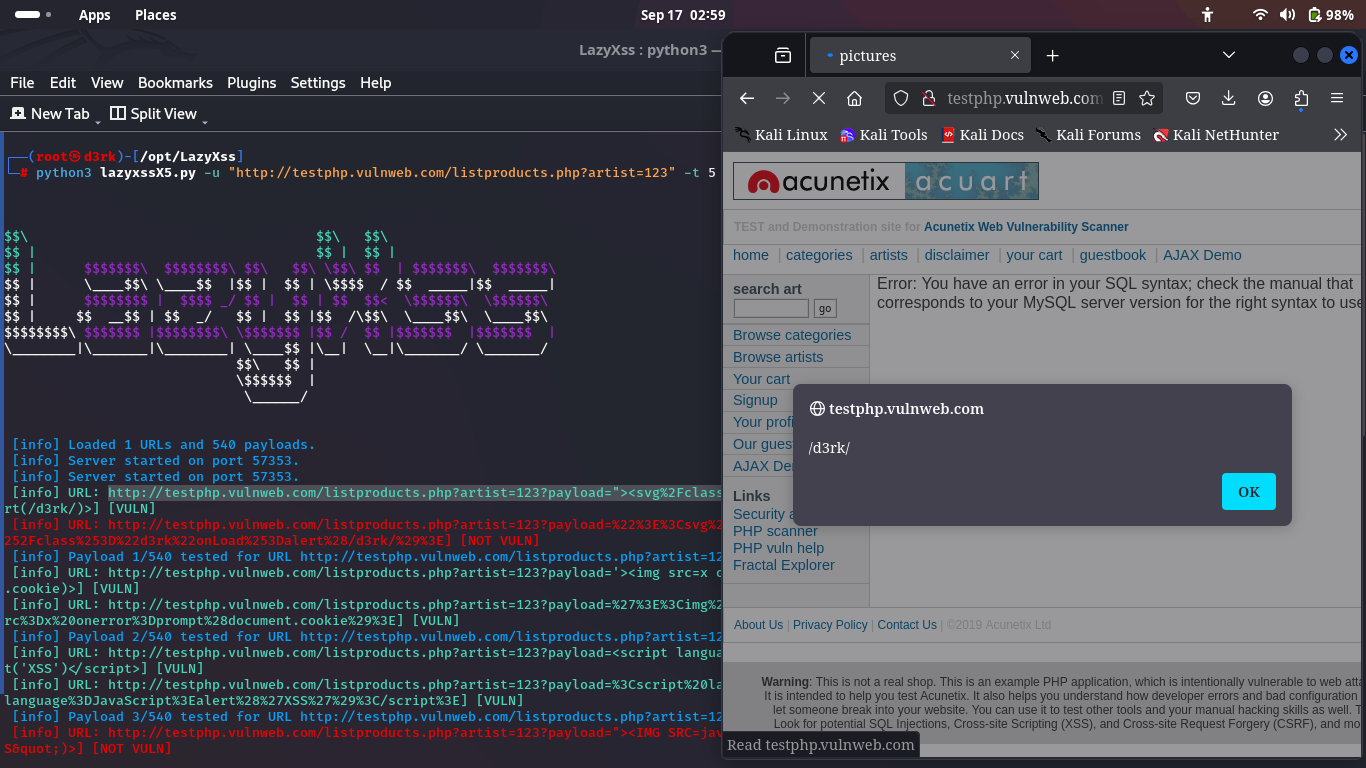Open the terminal Edit menu
The image size is (1366, 768).
(63, 83)
